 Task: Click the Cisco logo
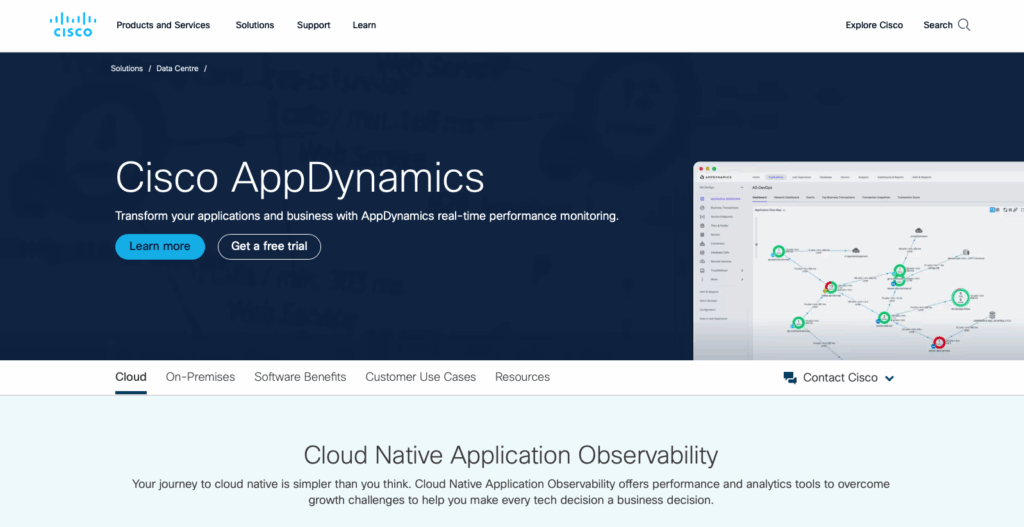coord(73,25)
